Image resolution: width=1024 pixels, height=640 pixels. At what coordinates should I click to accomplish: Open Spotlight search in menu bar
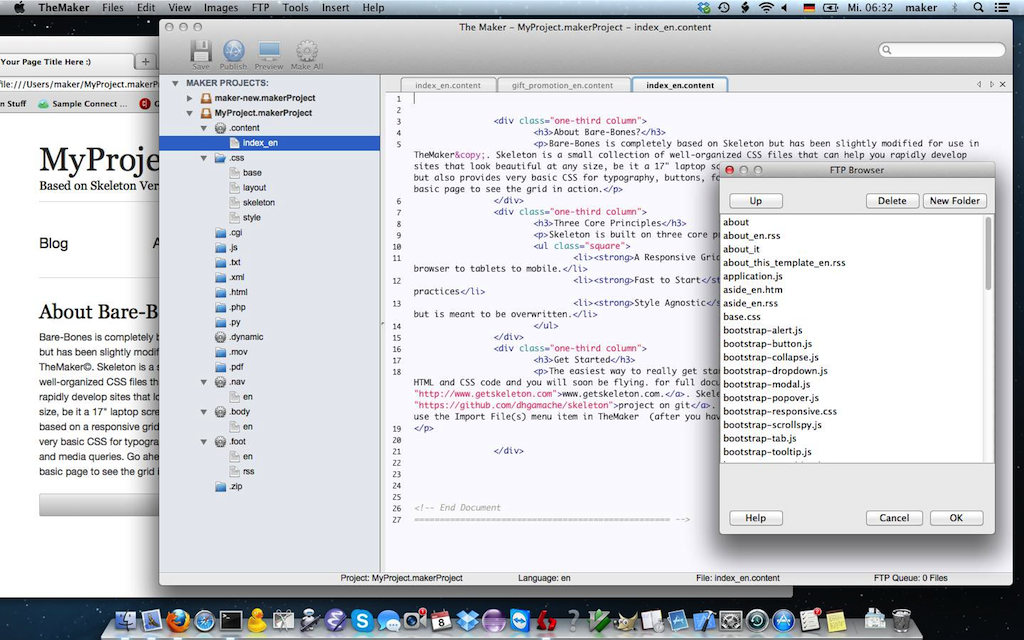978,7
